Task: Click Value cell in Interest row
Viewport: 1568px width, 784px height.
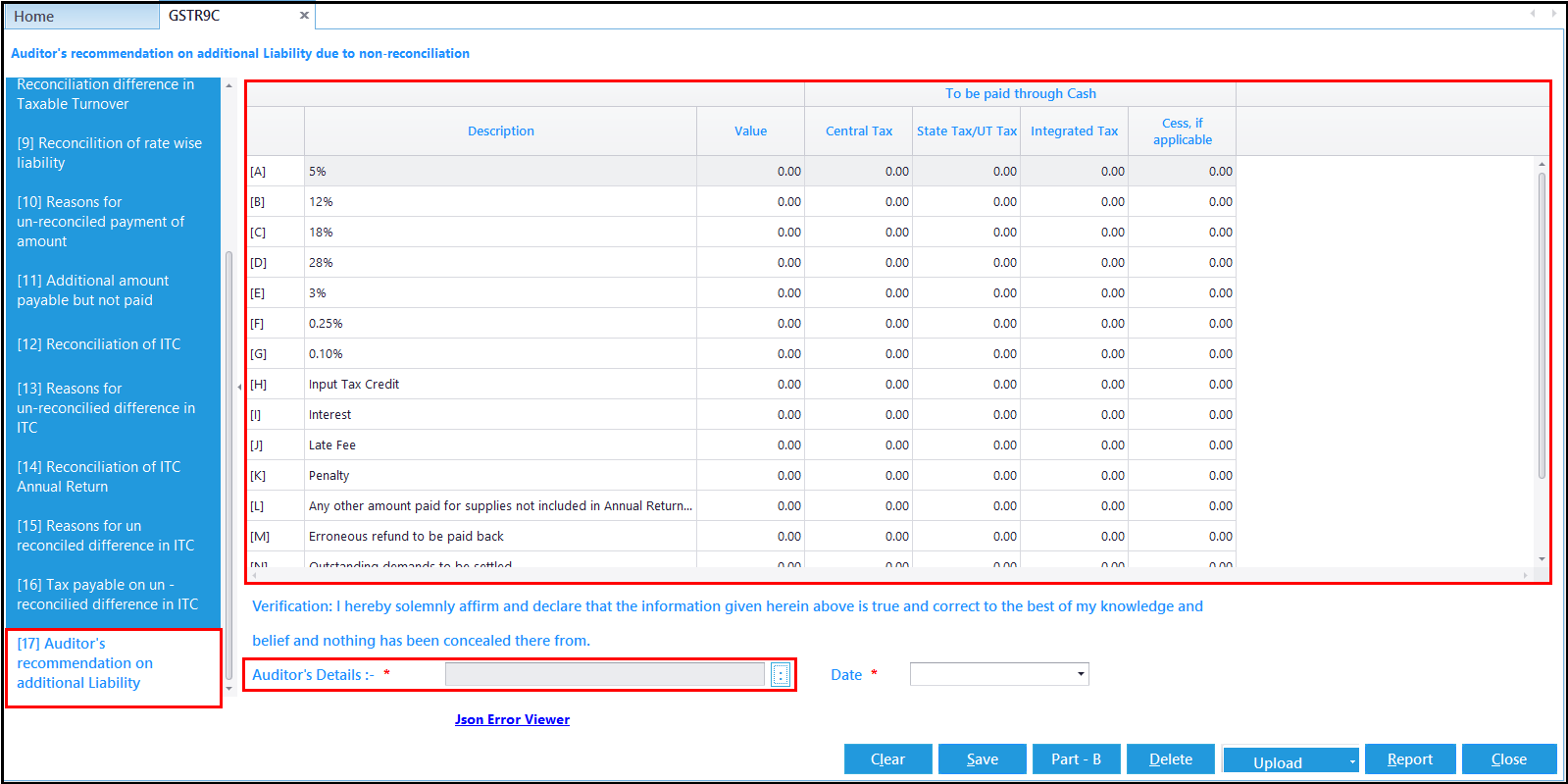Action: coord(751,415)
